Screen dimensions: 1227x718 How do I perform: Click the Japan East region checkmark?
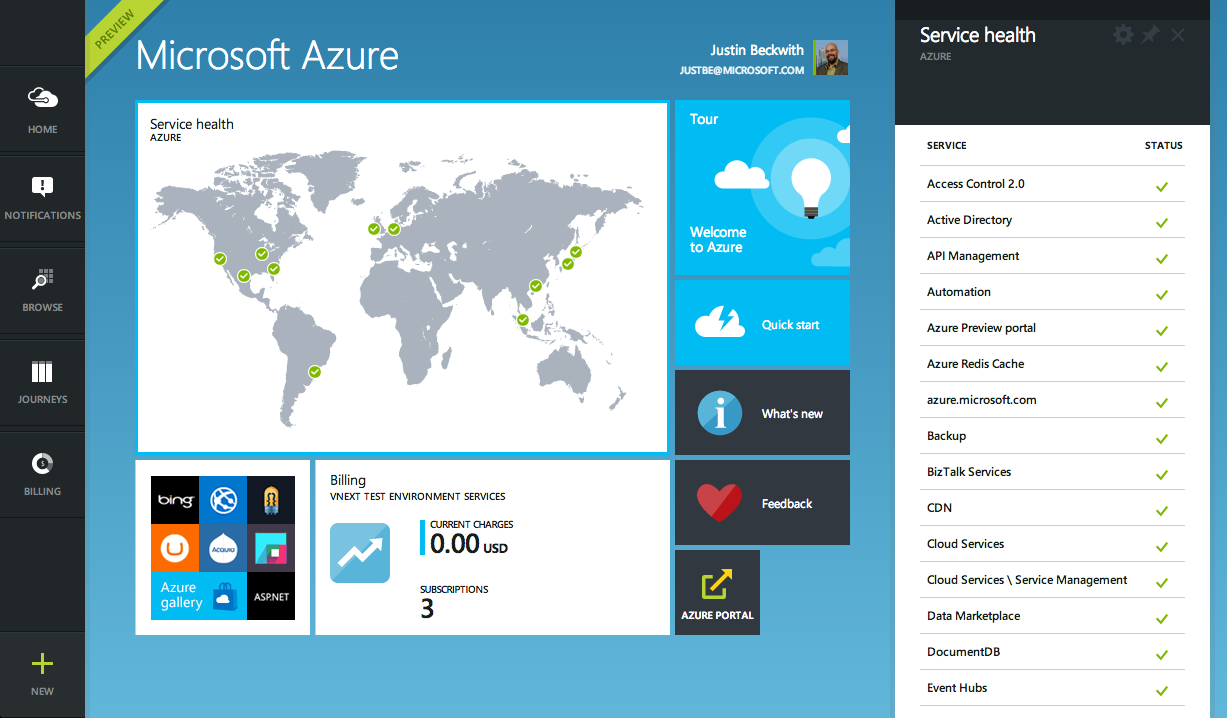pos(576,252)
